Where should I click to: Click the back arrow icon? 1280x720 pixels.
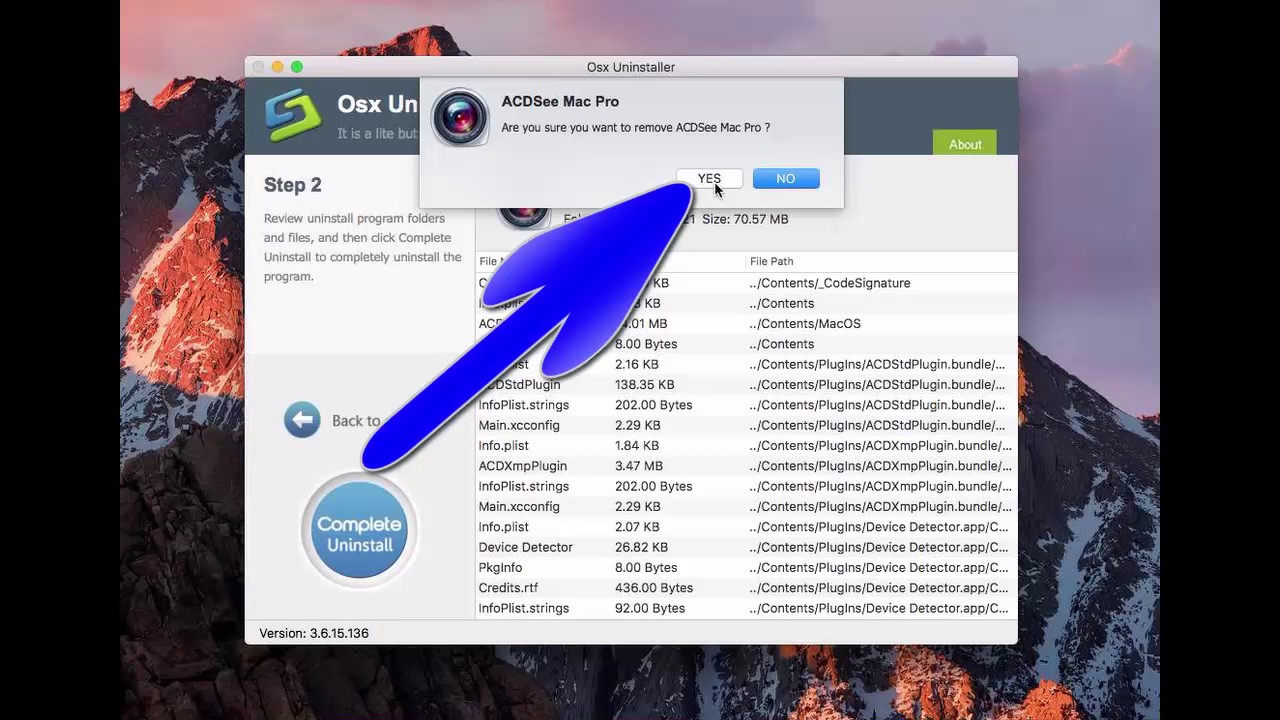[302, 420]
